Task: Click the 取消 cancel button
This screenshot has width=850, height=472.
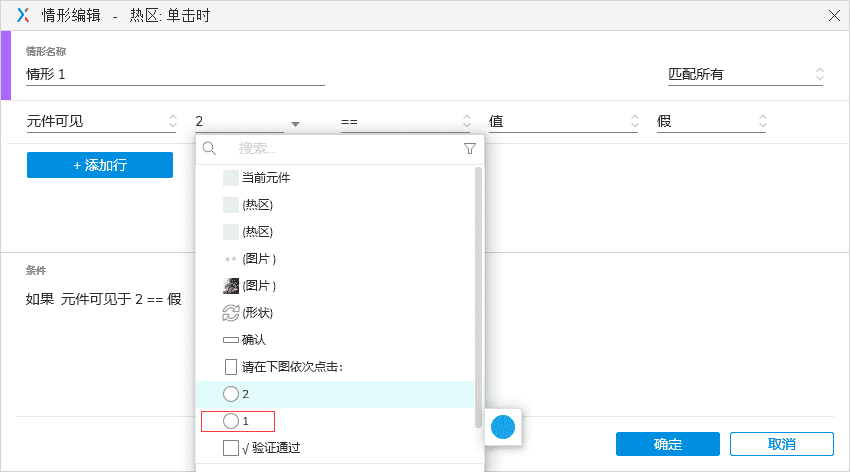Action: click(x=782, y=444)
